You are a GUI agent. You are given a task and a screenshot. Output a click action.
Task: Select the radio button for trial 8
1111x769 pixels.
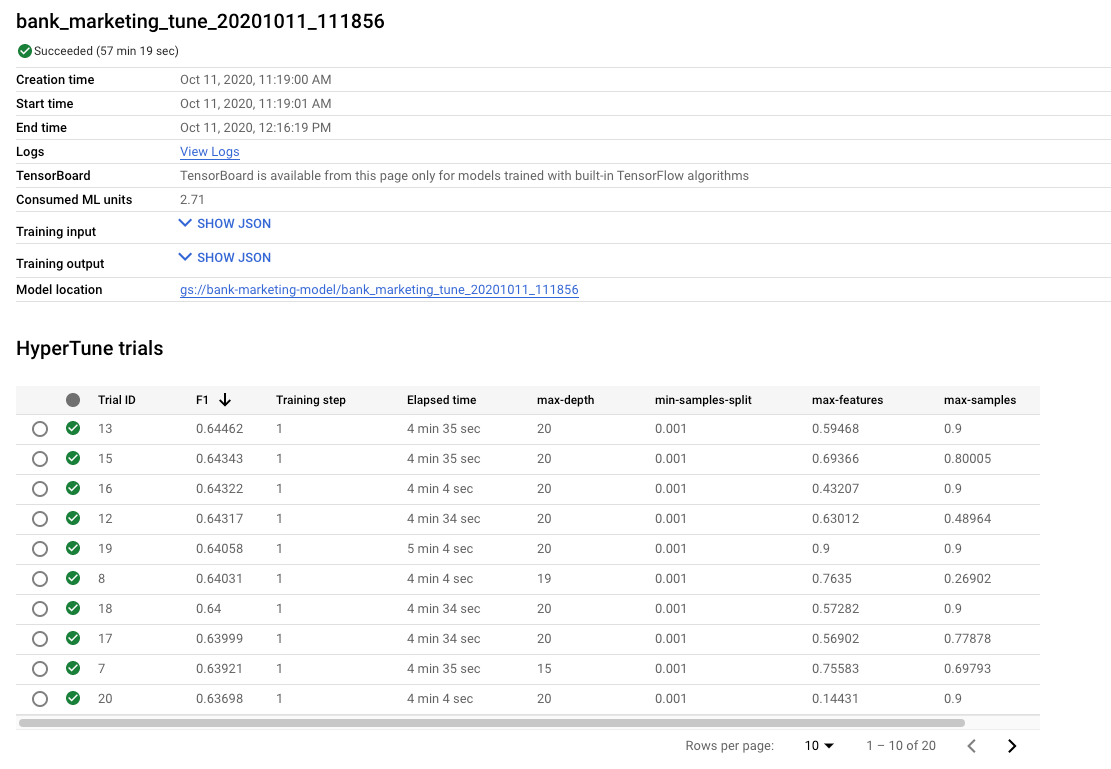(x=40, y=579)
